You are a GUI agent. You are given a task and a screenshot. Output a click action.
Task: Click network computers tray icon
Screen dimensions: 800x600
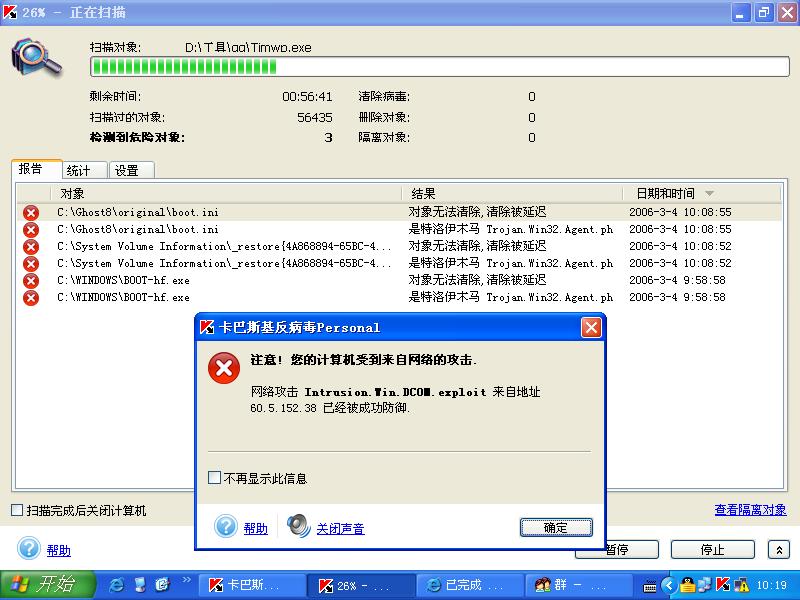(x=705, y=585)
